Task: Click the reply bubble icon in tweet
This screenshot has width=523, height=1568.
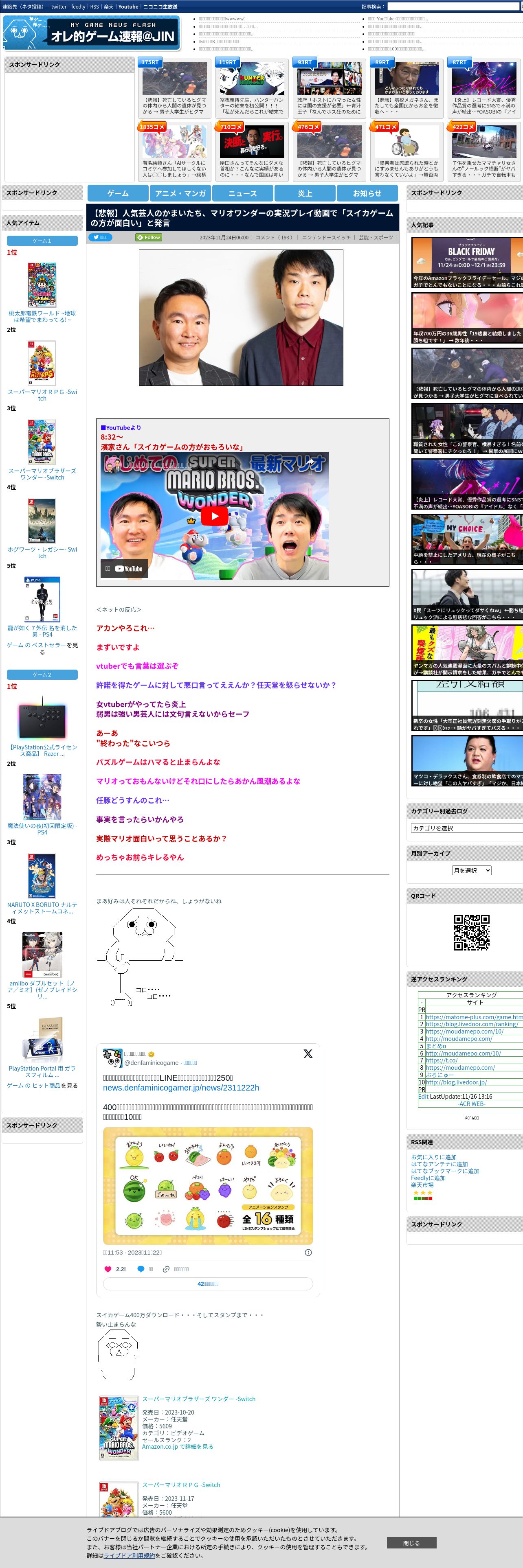Action: pyautogui.click(x=141, y=1269)
